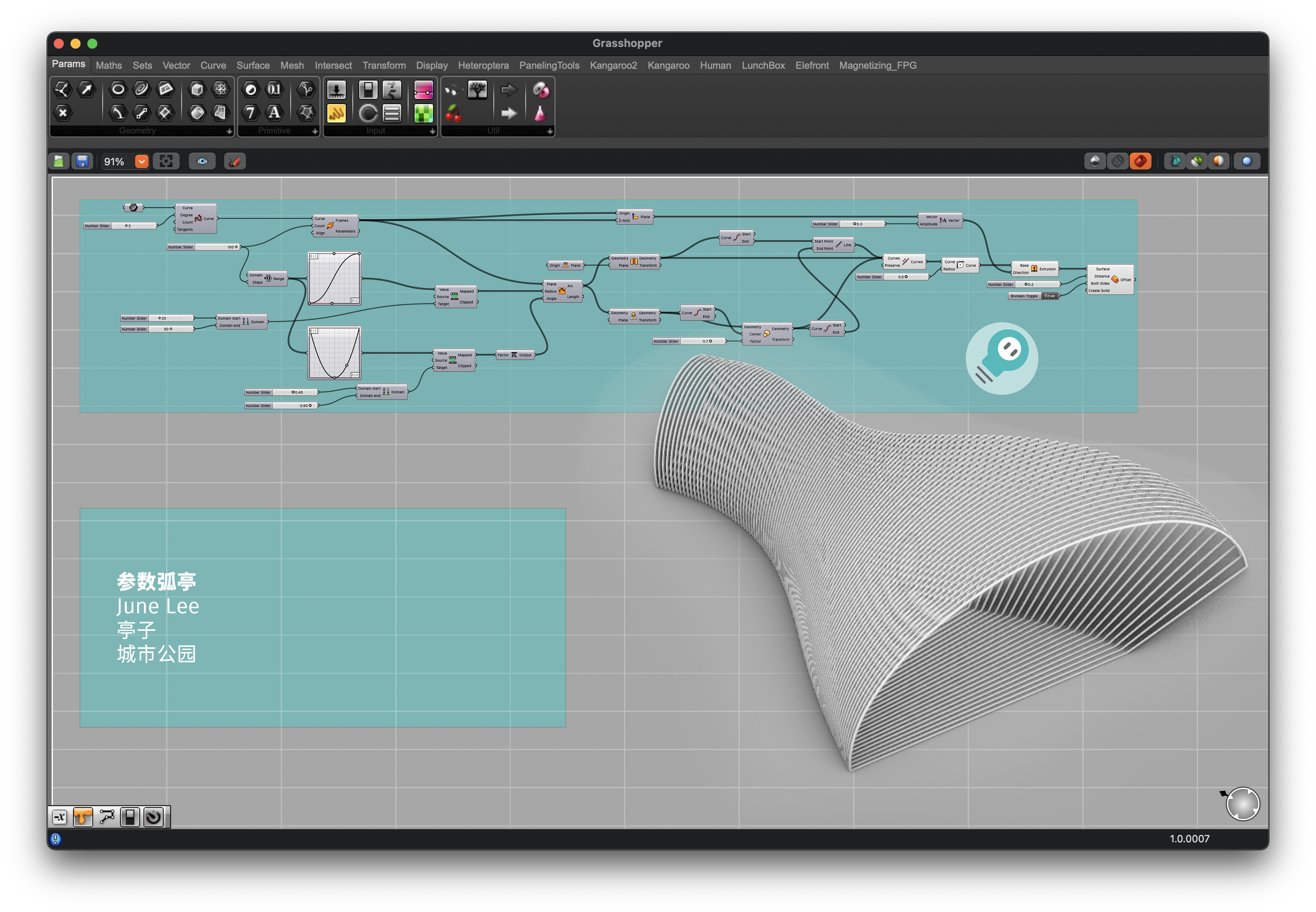Open the zoom percentage dropdown
This screenshot has height=912, width=1316.
pos(141,162)
